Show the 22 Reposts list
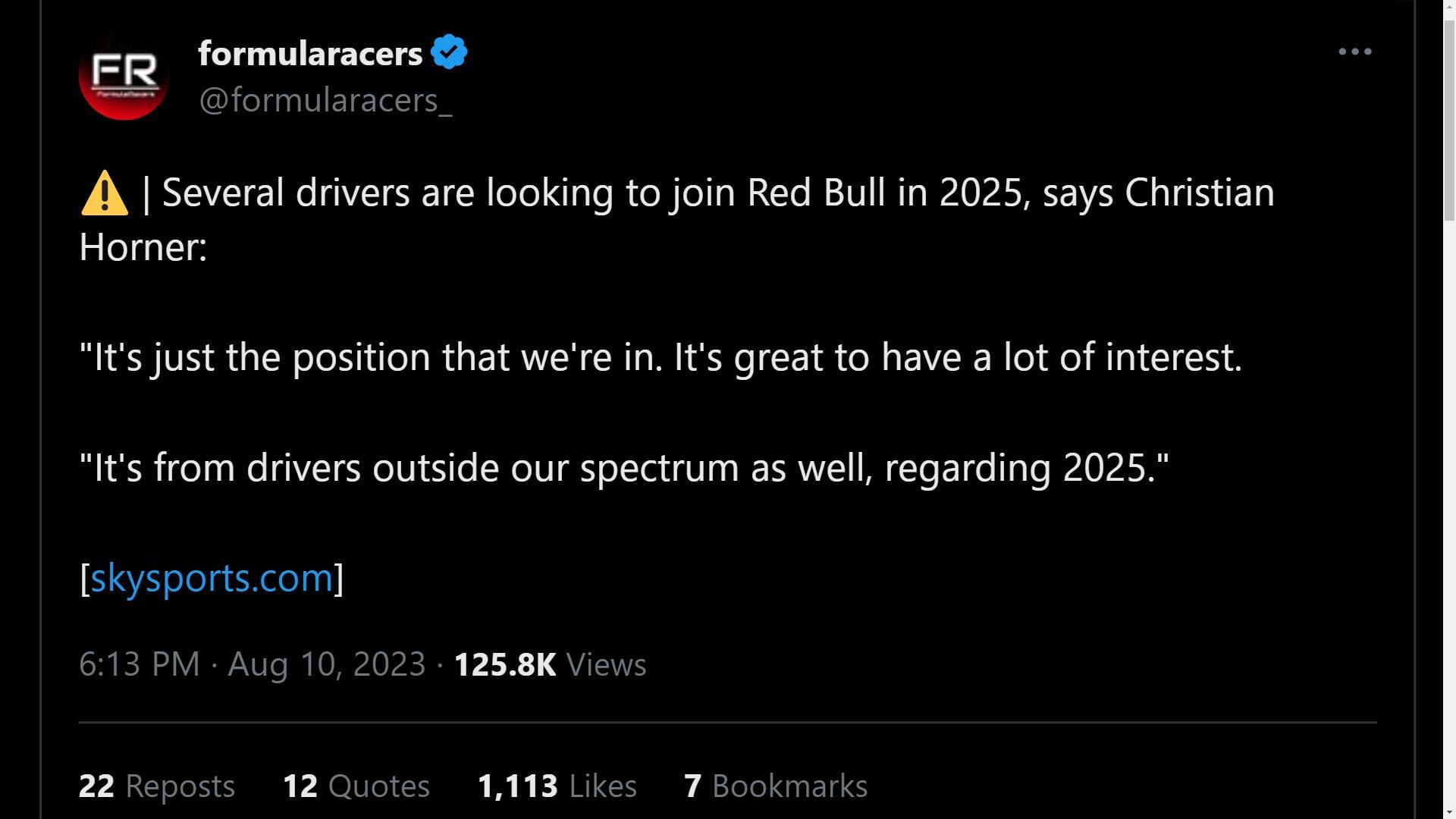This screenshot has height=819, width=1456. 157,786
